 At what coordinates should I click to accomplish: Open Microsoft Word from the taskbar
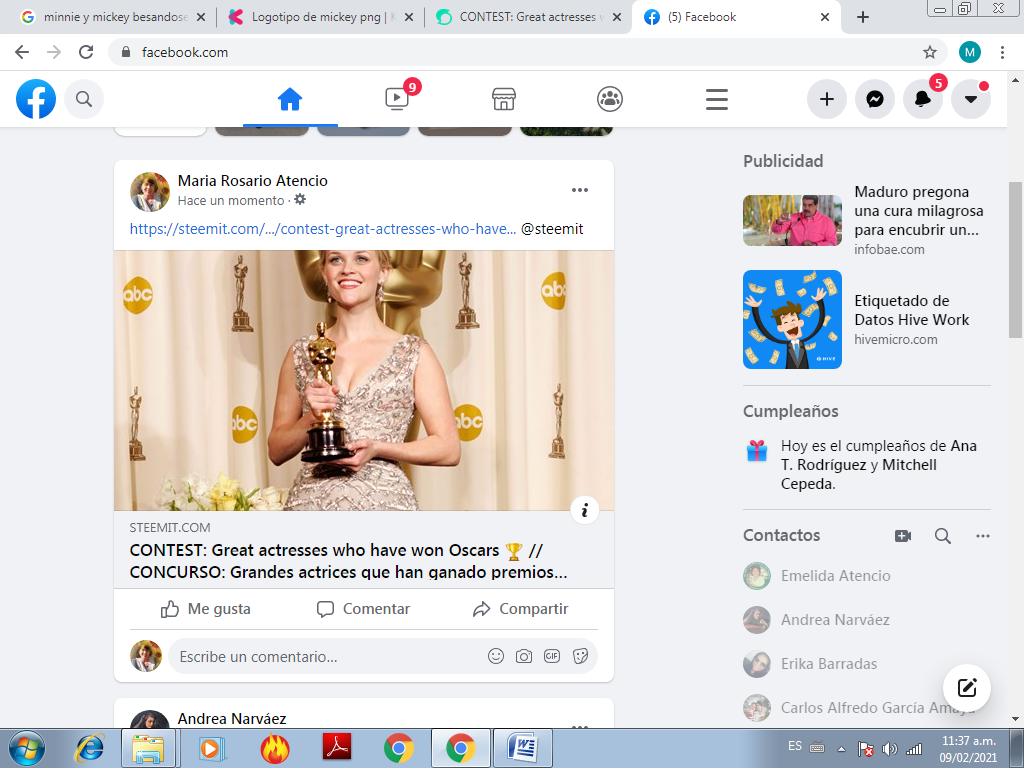point(522,748)
